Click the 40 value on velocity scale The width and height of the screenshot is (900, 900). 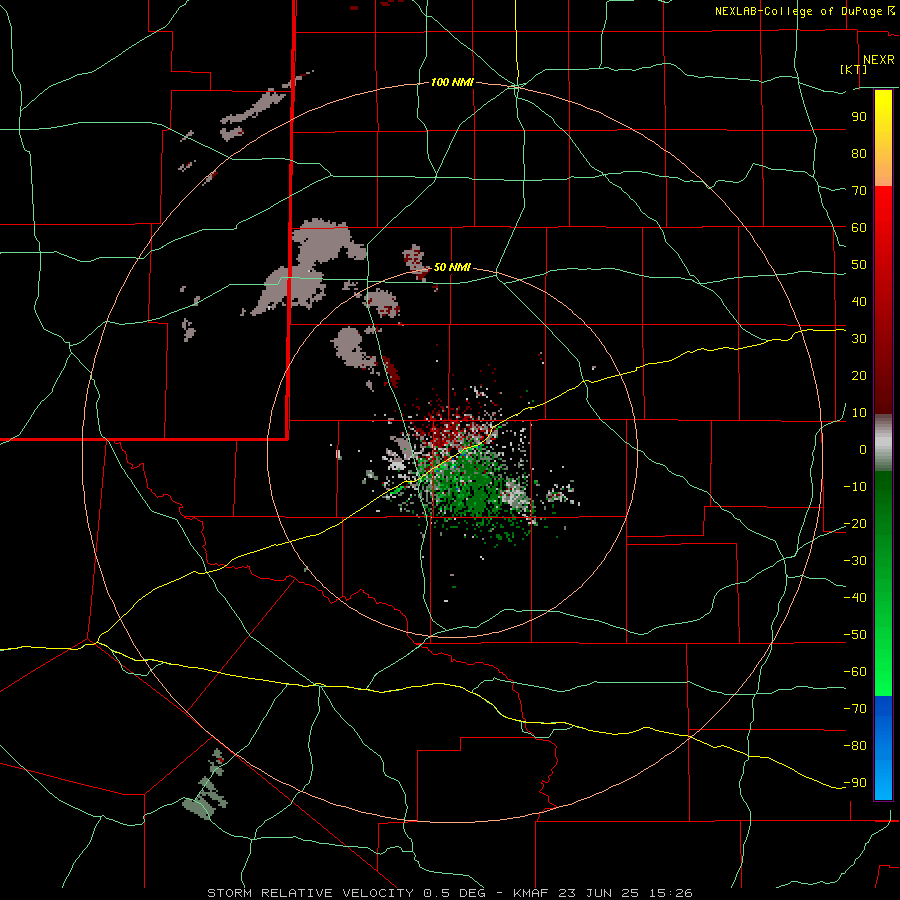tap(859, 301)
